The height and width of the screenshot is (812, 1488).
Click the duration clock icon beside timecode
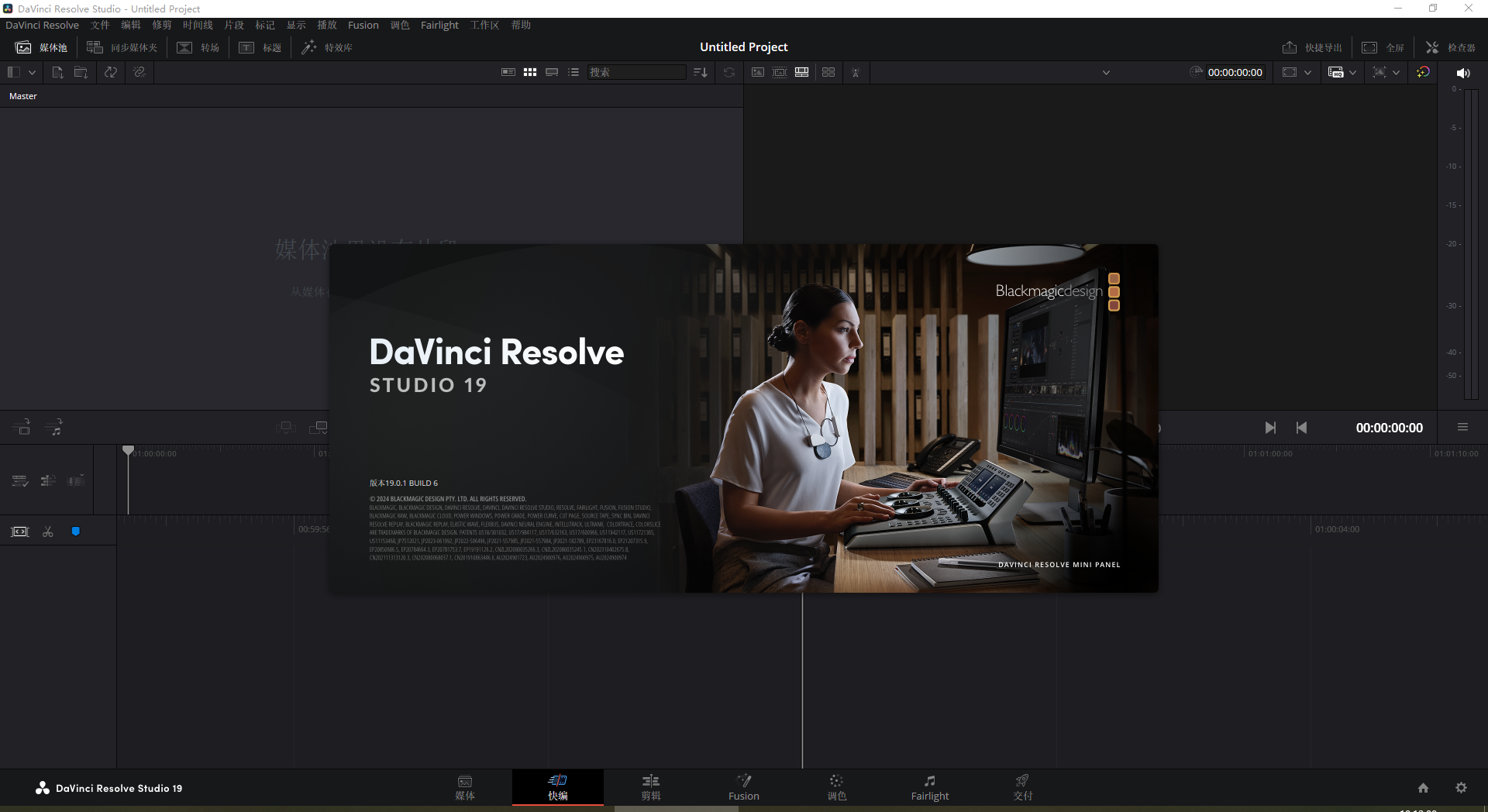[x=1196, y=72]
